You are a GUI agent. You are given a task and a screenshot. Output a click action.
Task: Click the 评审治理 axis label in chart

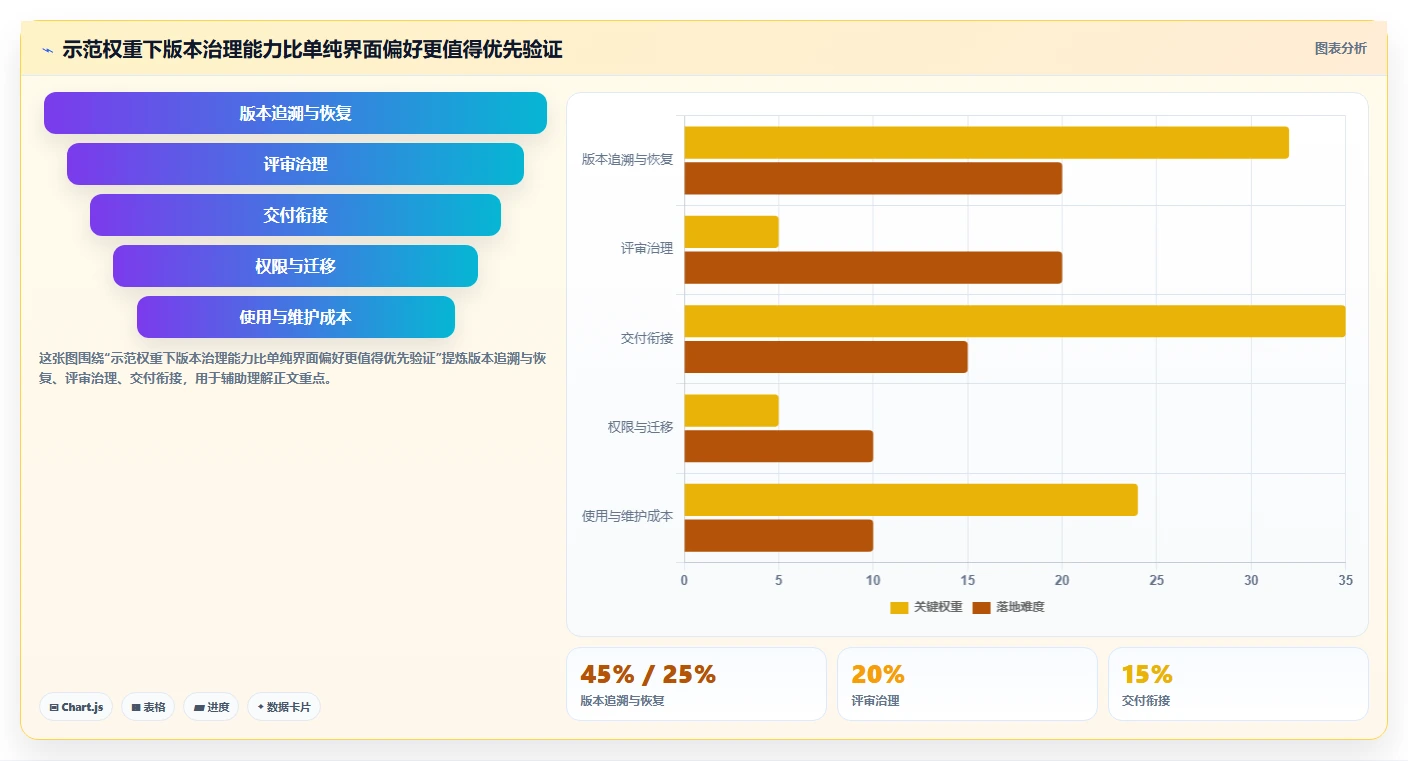pyautogui.click(x=647, y=249)
